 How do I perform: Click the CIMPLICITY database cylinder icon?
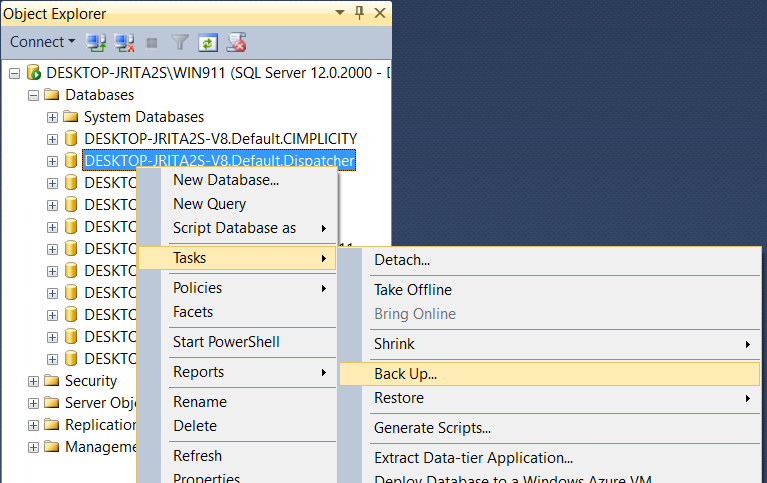(x=71, y=138)
